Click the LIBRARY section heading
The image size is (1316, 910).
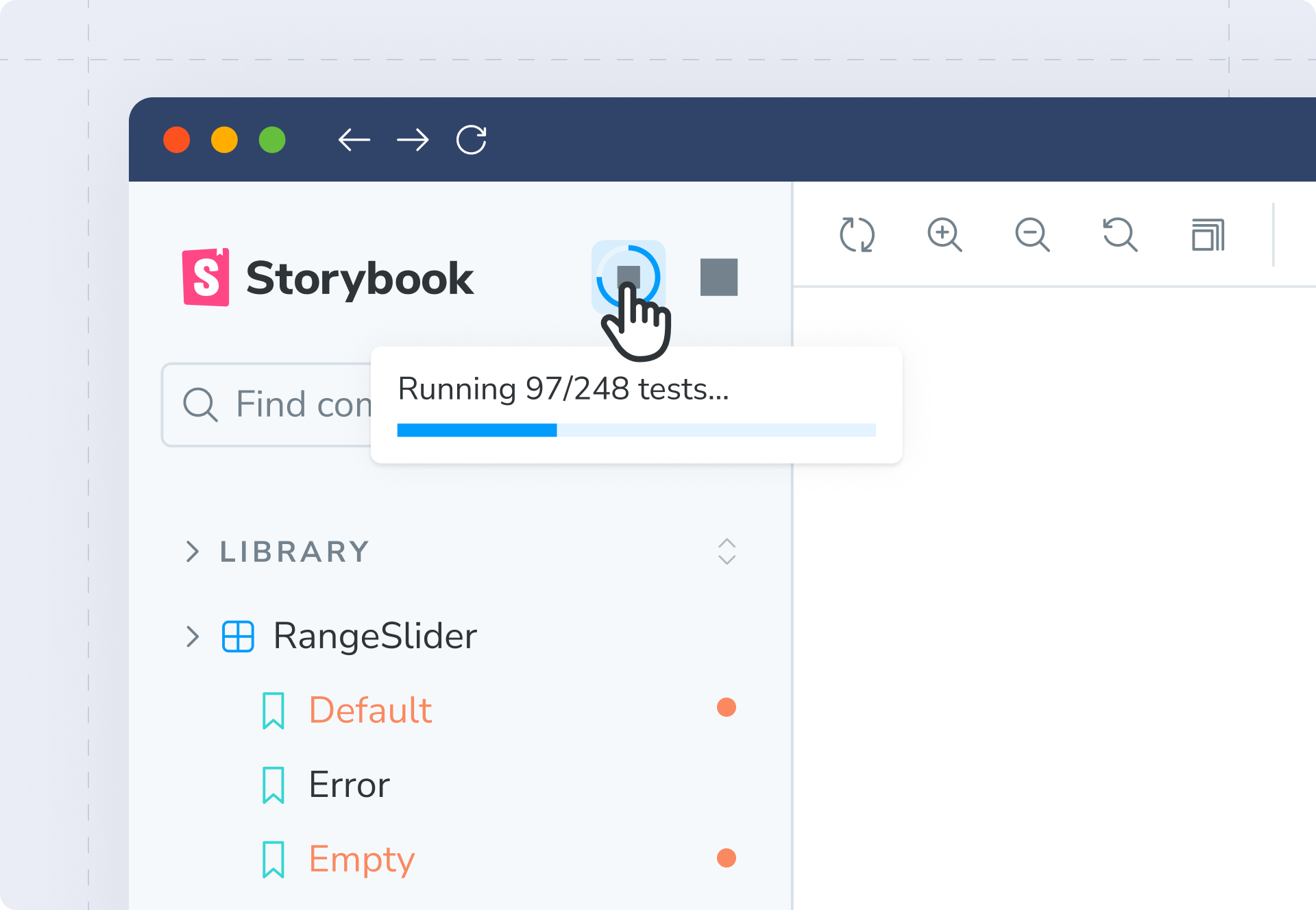[295, 552]
